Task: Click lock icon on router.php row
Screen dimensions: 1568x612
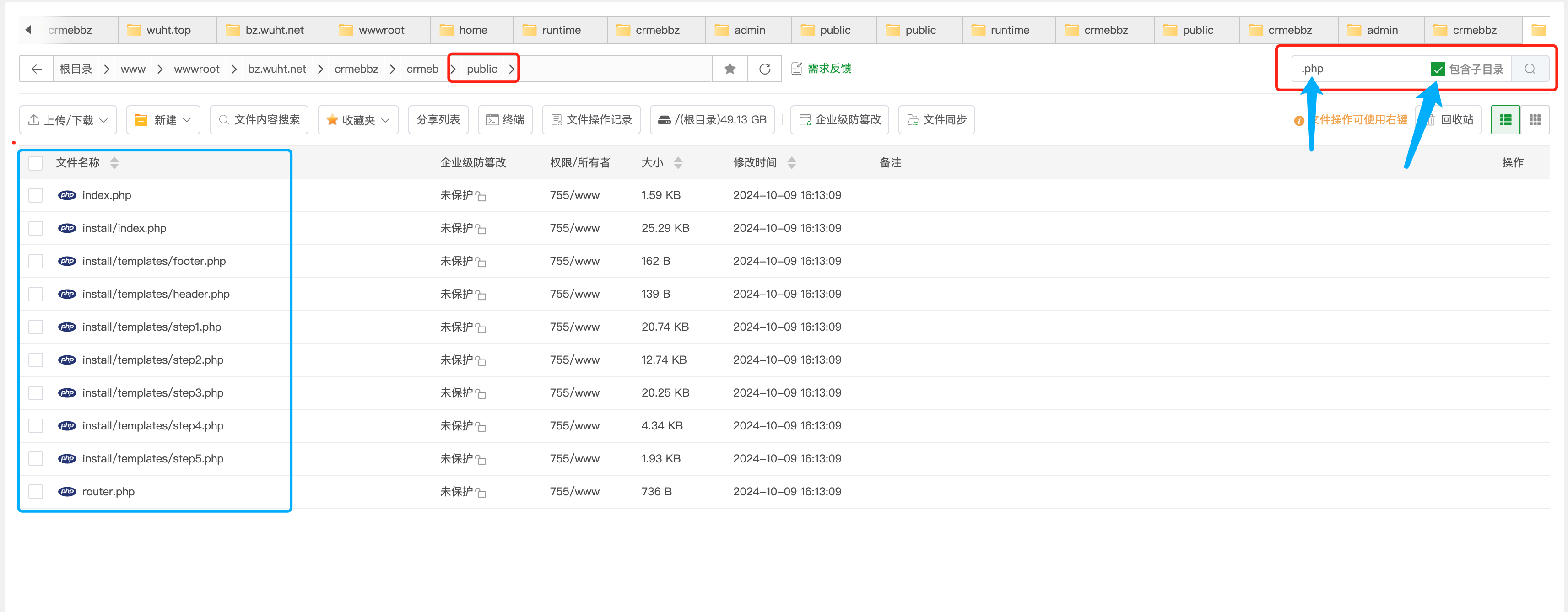Action: pos(481,492)
